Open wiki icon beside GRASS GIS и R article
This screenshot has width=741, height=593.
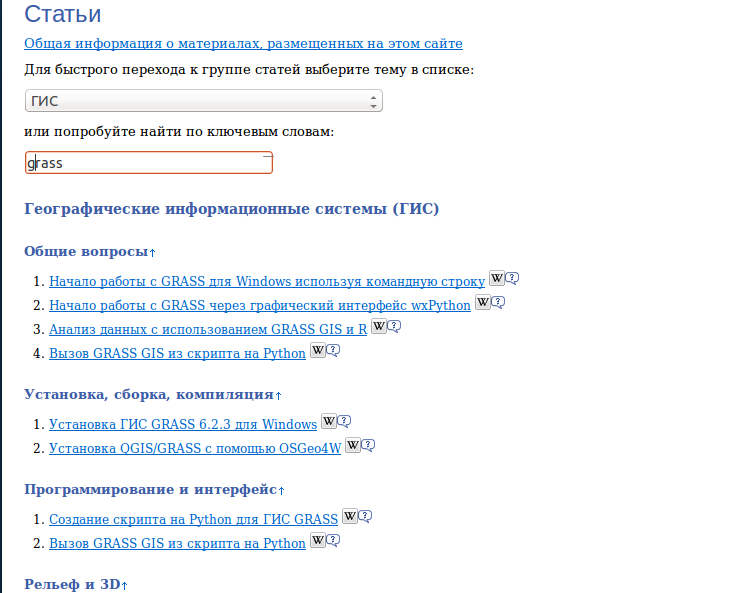coord(378,327)
